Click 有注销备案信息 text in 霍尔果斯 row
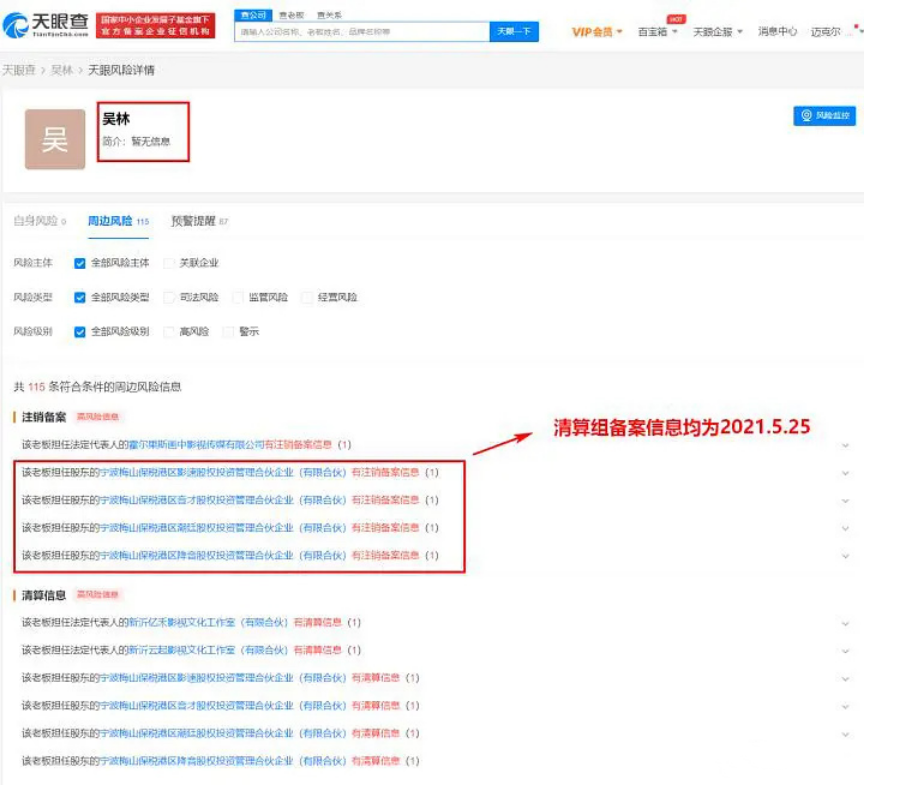 point(298,445)
